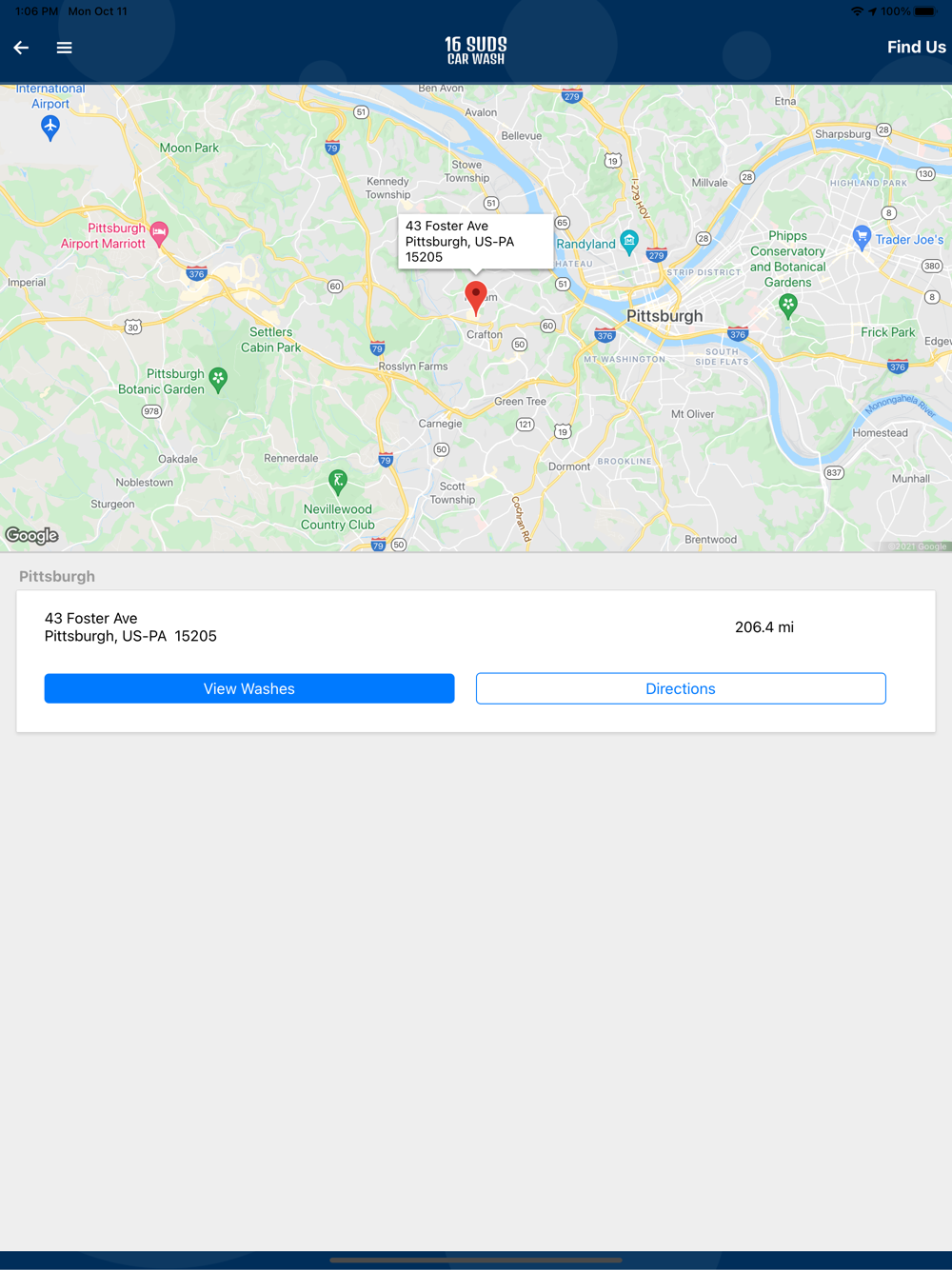
Task: Open Directions for 43 Foster Ave
Action: [681, 688]
